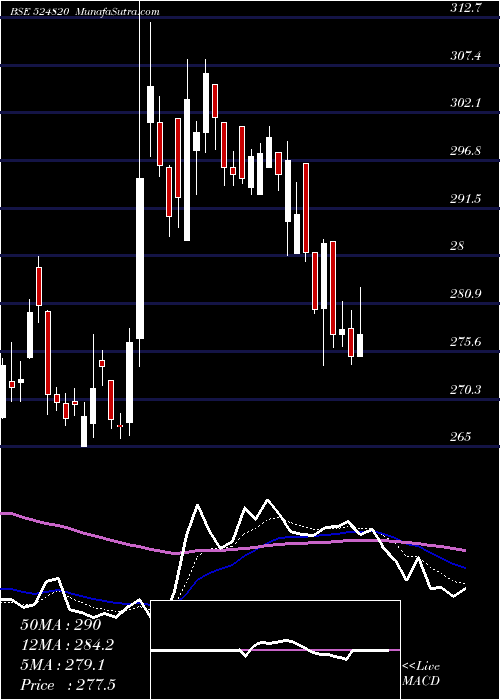
Task: Click inside the MACD inset panel
Action: tap(275, 650)
